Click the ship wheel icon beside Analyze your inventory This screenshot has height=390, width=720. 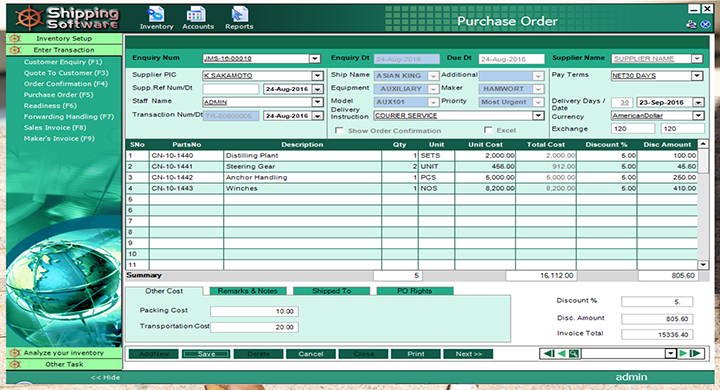tap(15, 353)
